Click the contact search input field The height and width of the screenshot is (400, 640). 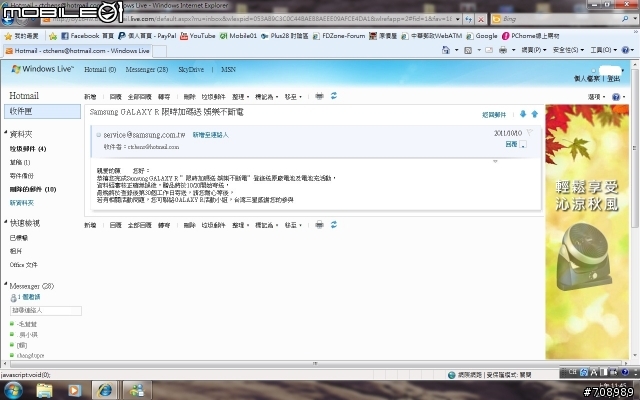pyautogui.click(x=46, y=311)
